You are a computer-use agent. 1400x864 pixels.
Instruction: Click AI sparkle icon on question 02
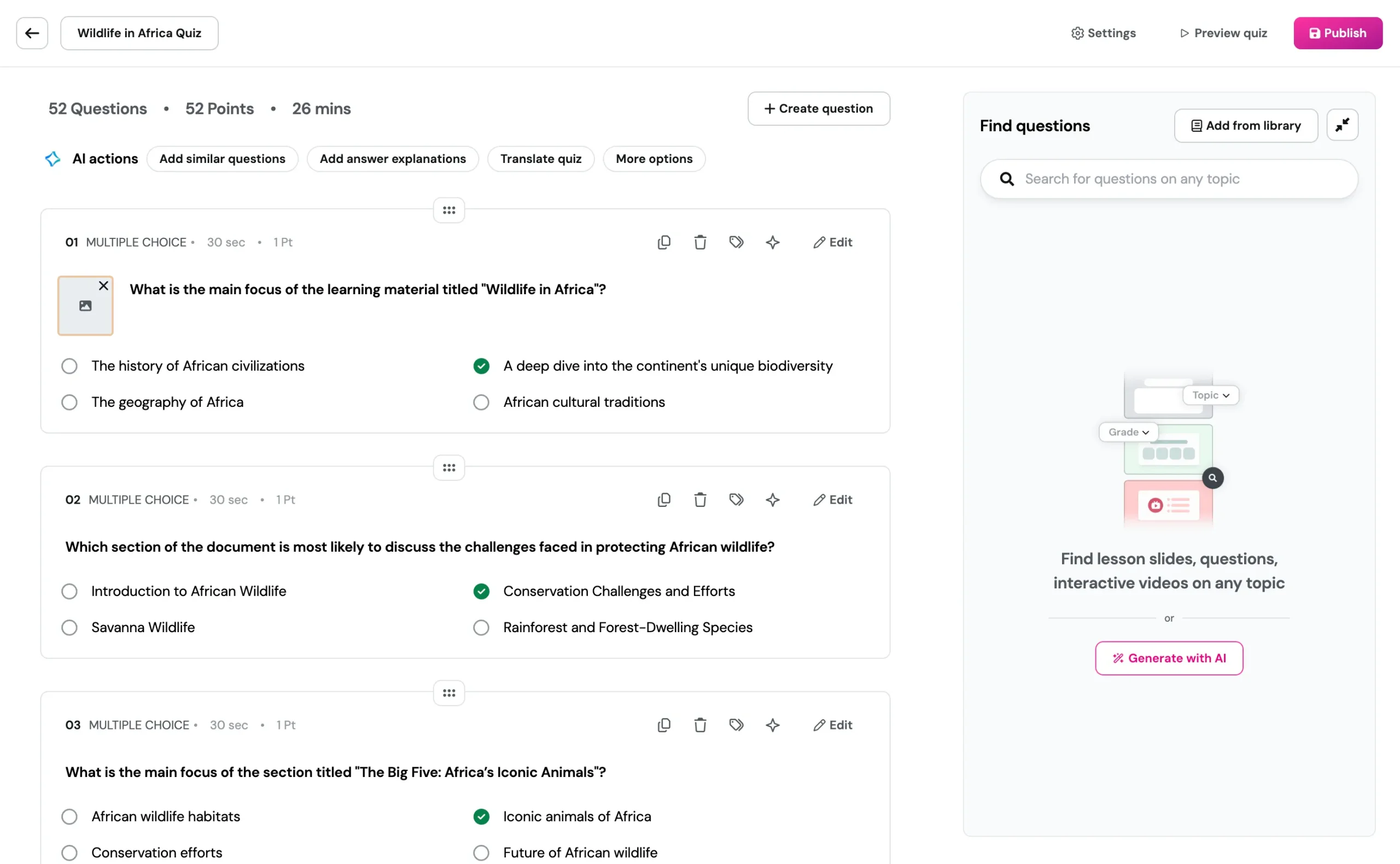click(773, 499)
